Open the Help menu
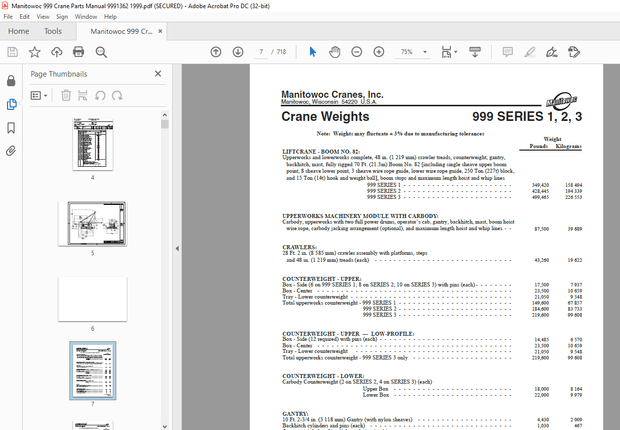This screenshot has height=430, width=620. tap(110, 17)
